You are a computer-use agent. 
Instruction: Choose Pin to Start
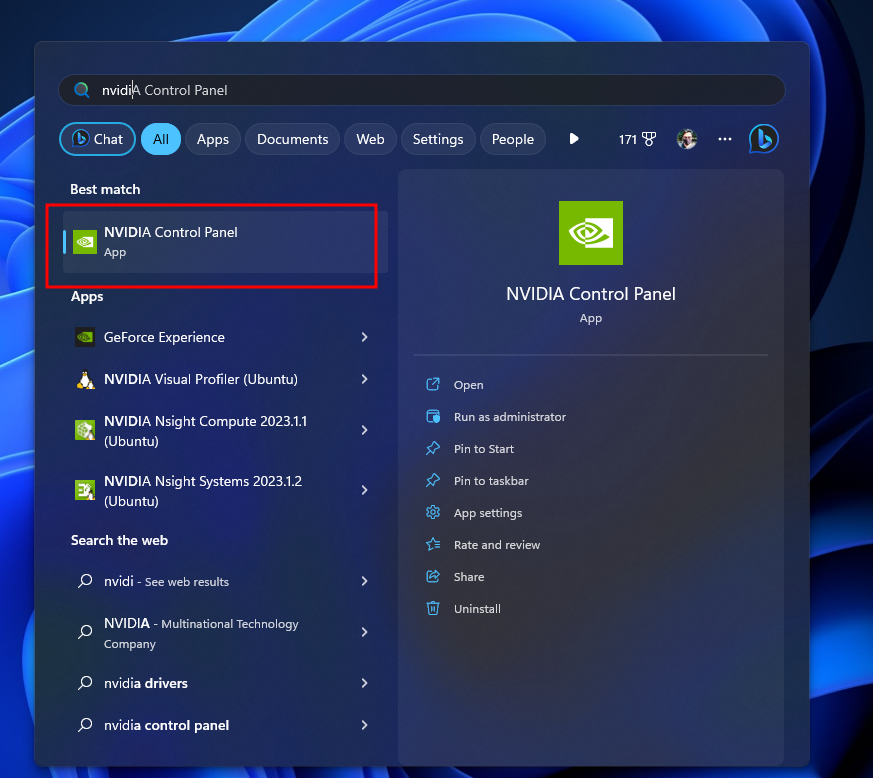point(483,449)
